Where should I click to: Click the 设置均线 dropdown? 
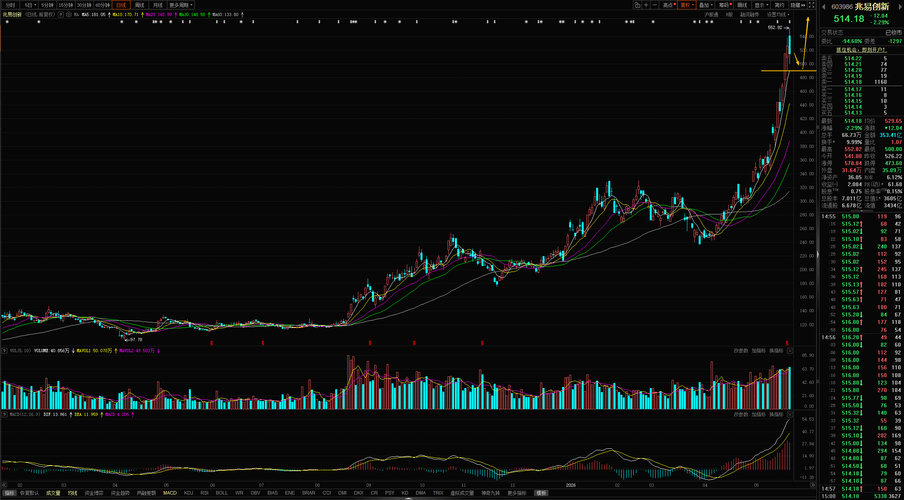click(778, 14)
